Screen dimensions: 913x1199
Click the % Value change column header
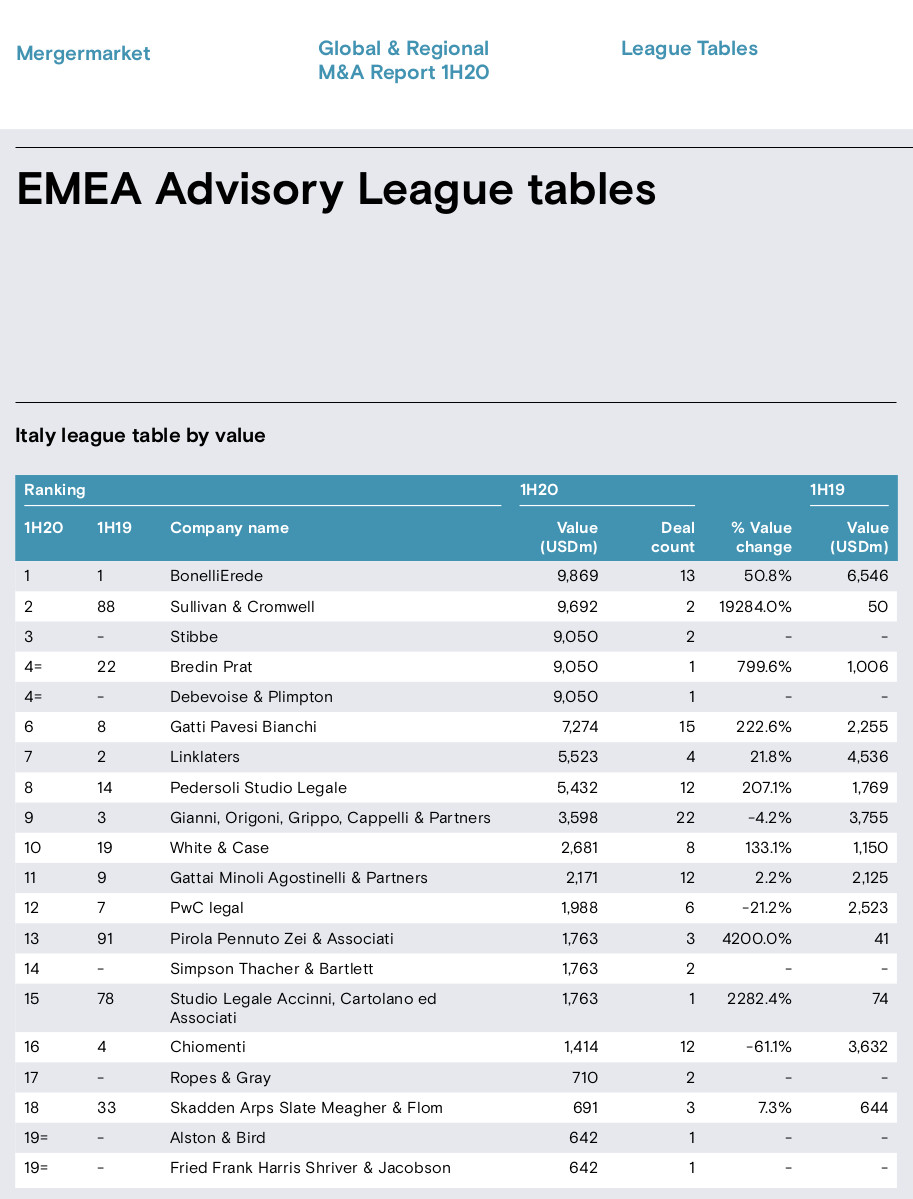tap(762, 537)
